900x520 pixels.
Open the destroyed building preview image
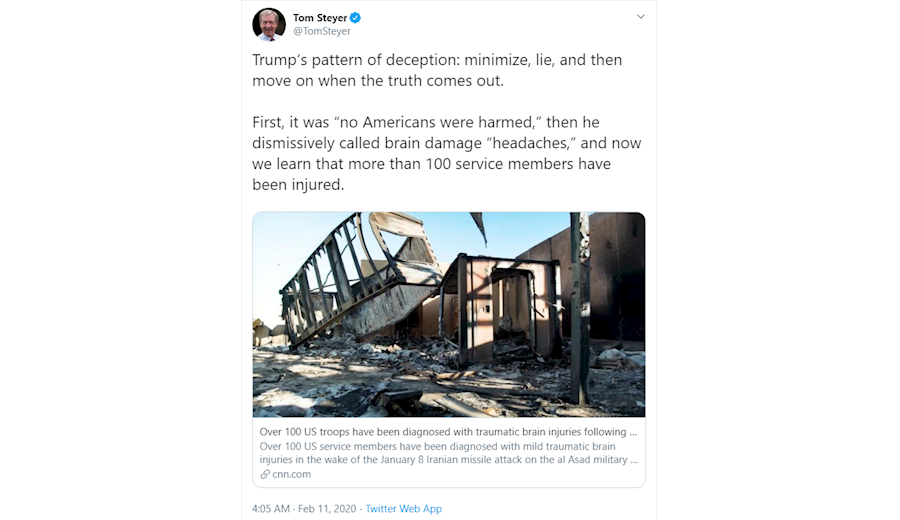click(x=448, y=314)
